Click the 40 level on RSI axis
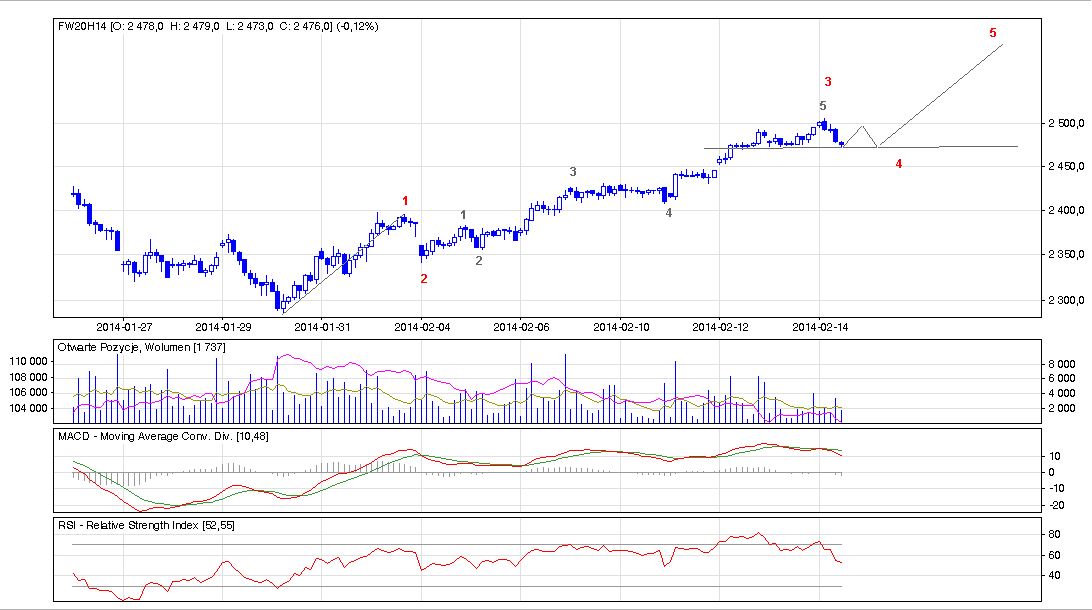1092x610 pixels. (x=1054, y=575)
